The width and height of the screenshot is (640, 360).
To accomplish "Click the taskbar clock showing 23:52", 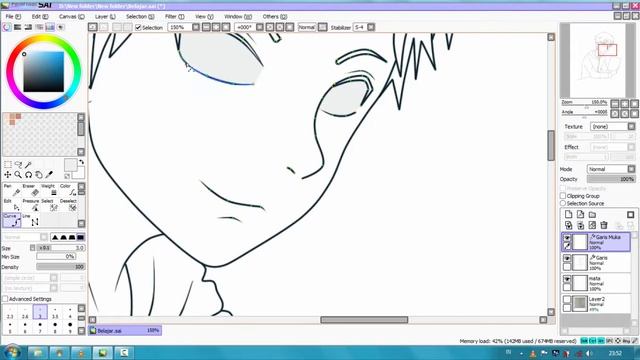I will 615,353.
